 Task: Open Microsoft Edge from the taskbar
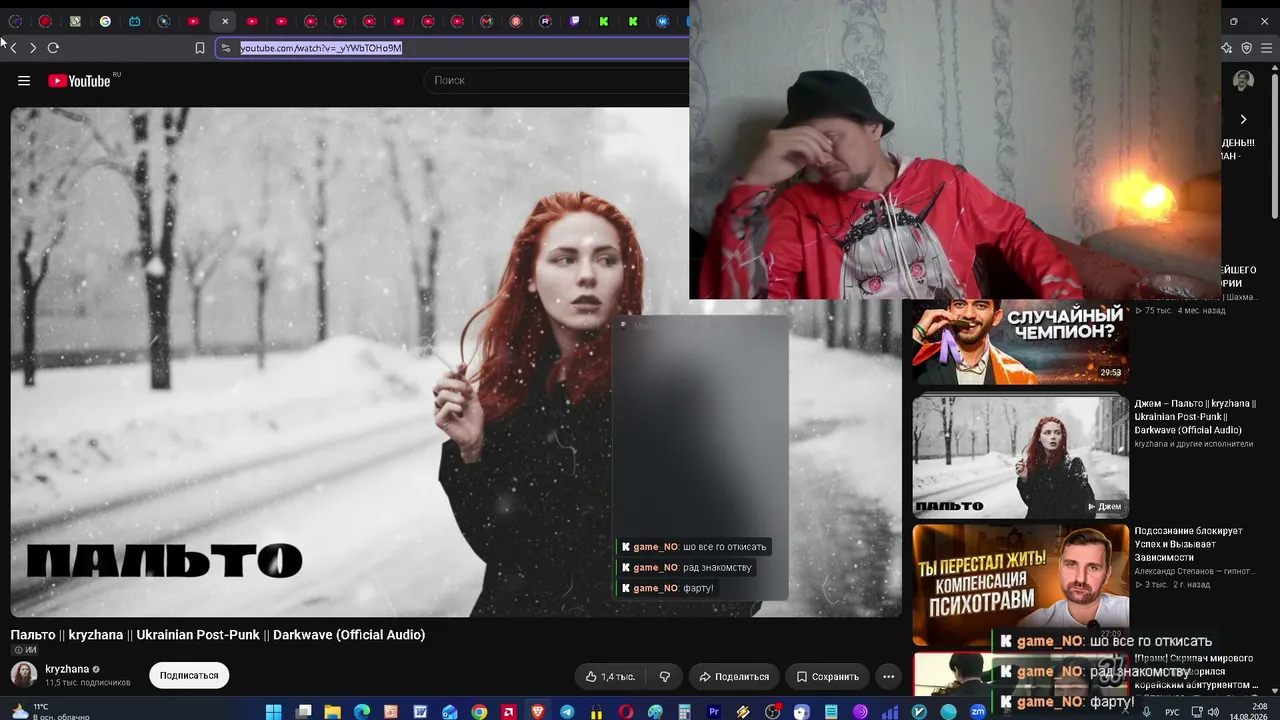362,712
